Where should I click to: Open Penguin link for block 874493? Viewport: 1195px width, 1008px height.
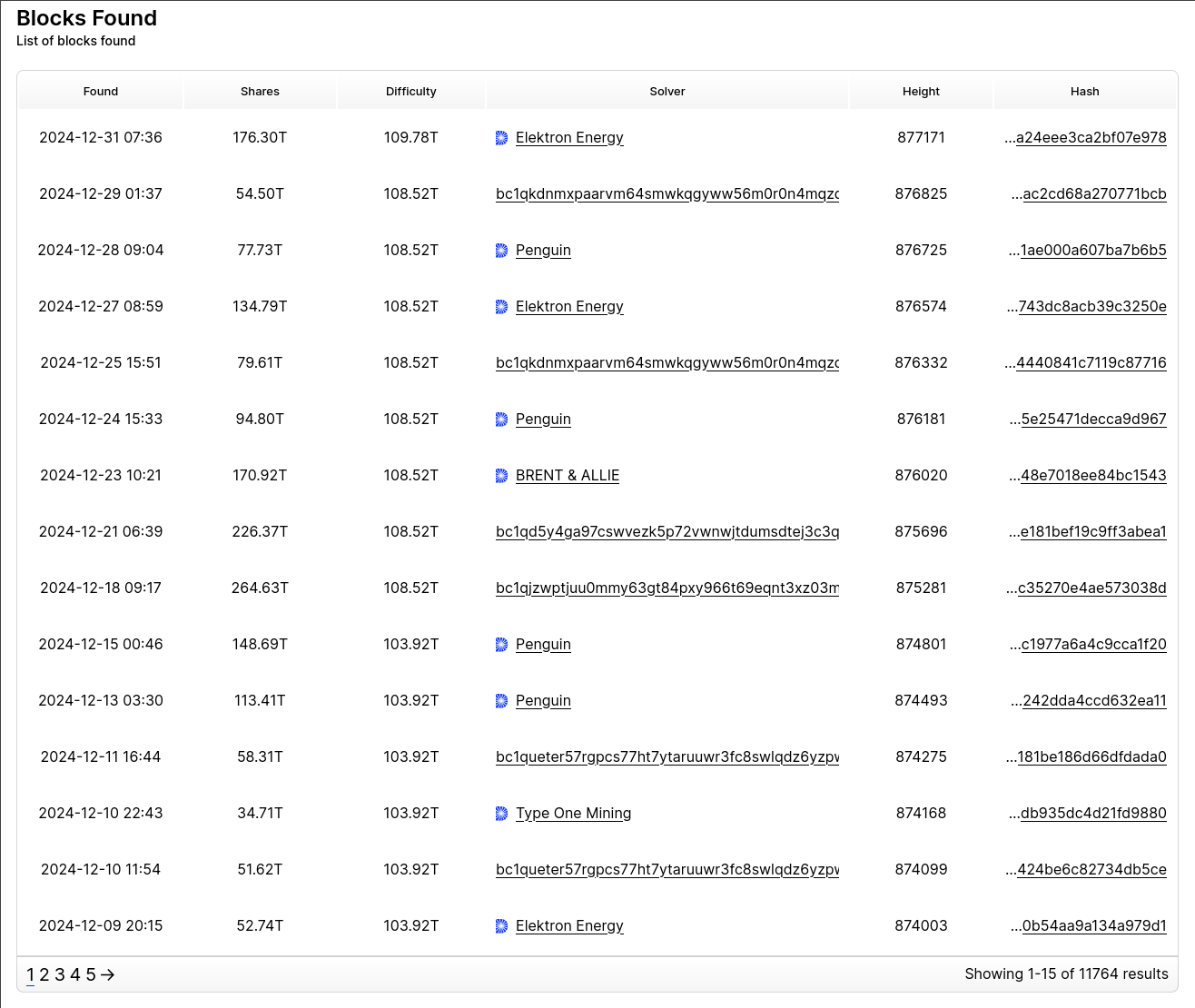coord(543,701)
